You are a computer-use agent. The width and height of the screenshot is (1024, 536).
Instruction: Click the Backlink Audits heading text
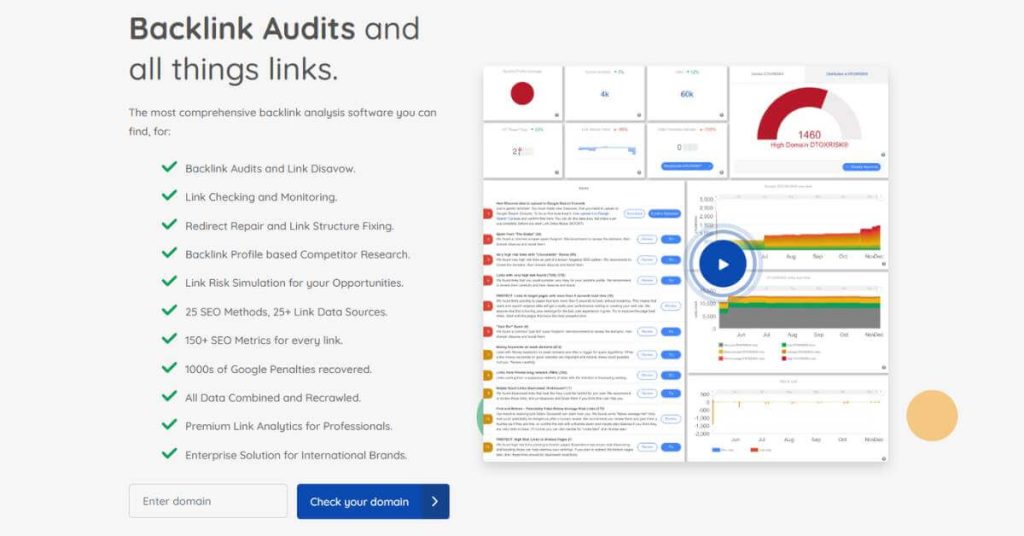click(242, 27)
